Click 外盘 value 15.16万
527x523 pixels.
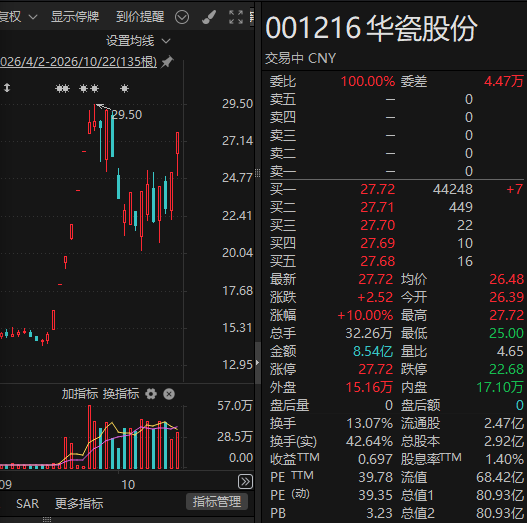[x=369, y=388]
